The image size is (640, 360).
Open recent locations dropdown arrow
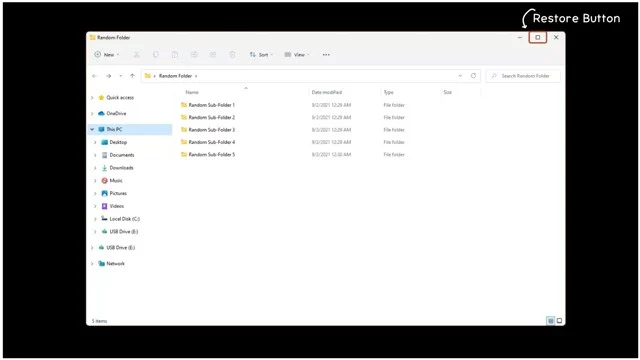point(120,76)
